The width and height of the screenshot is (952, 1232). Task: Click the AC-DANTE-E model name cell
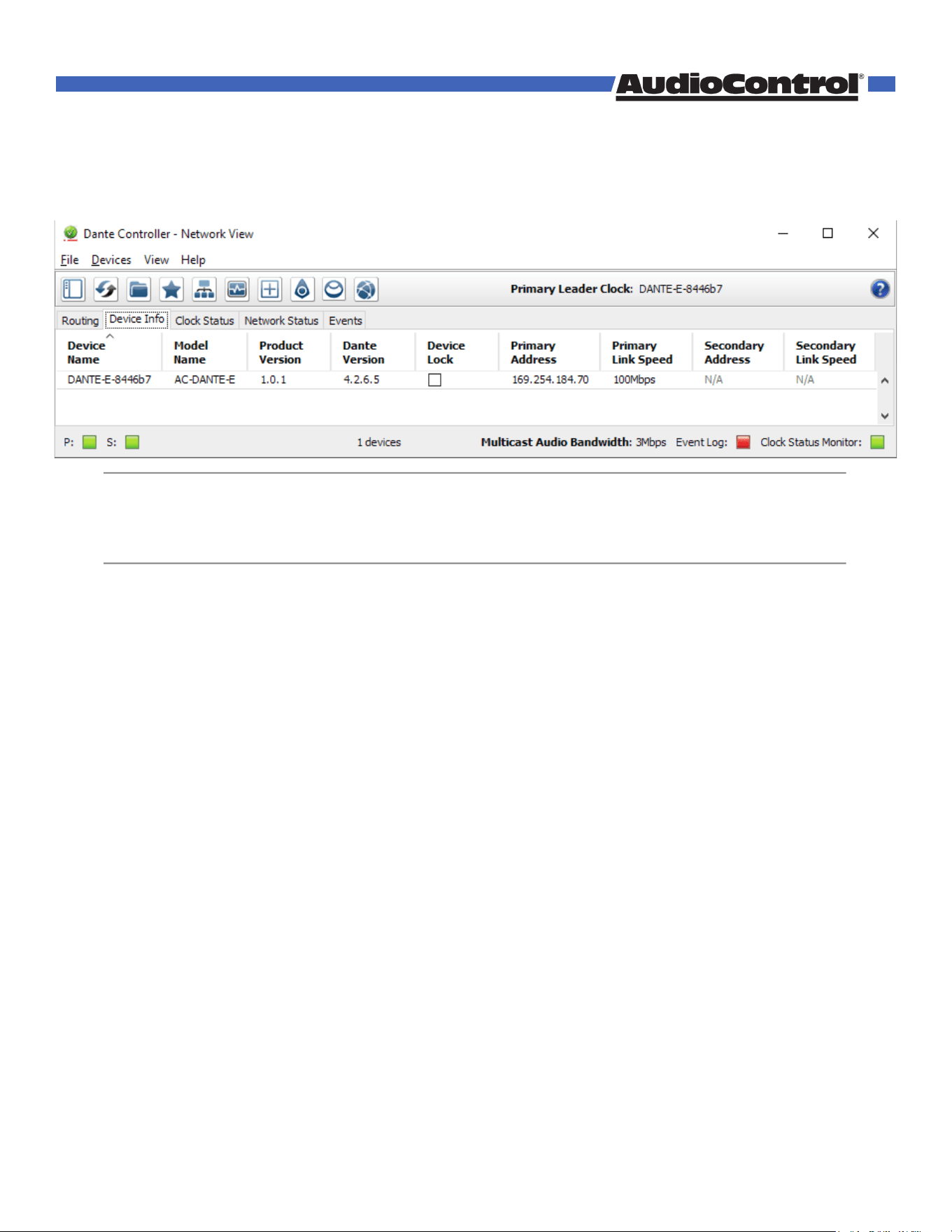point(204,380)
